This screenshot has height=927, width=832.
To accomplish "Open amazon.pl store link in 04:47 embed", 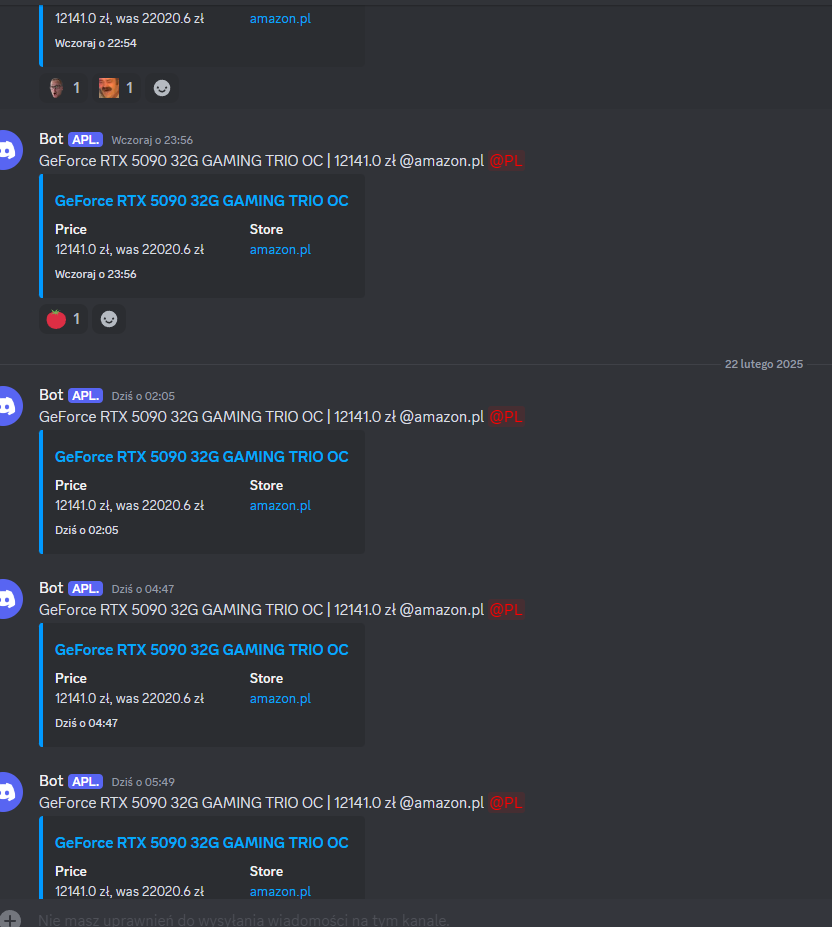I will [x=280, y=699].
